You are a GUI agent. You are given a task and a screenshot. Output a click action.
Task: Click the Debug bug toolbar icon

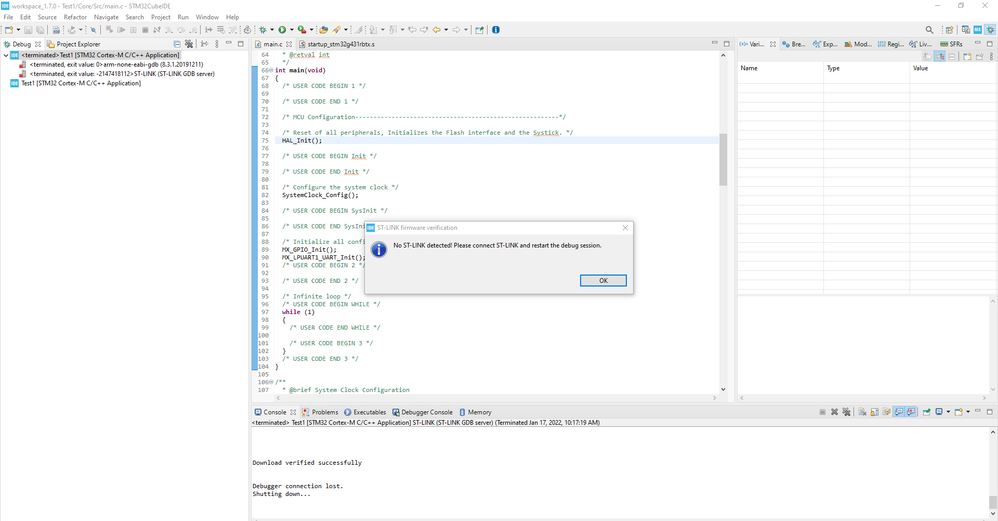(262, 30)
